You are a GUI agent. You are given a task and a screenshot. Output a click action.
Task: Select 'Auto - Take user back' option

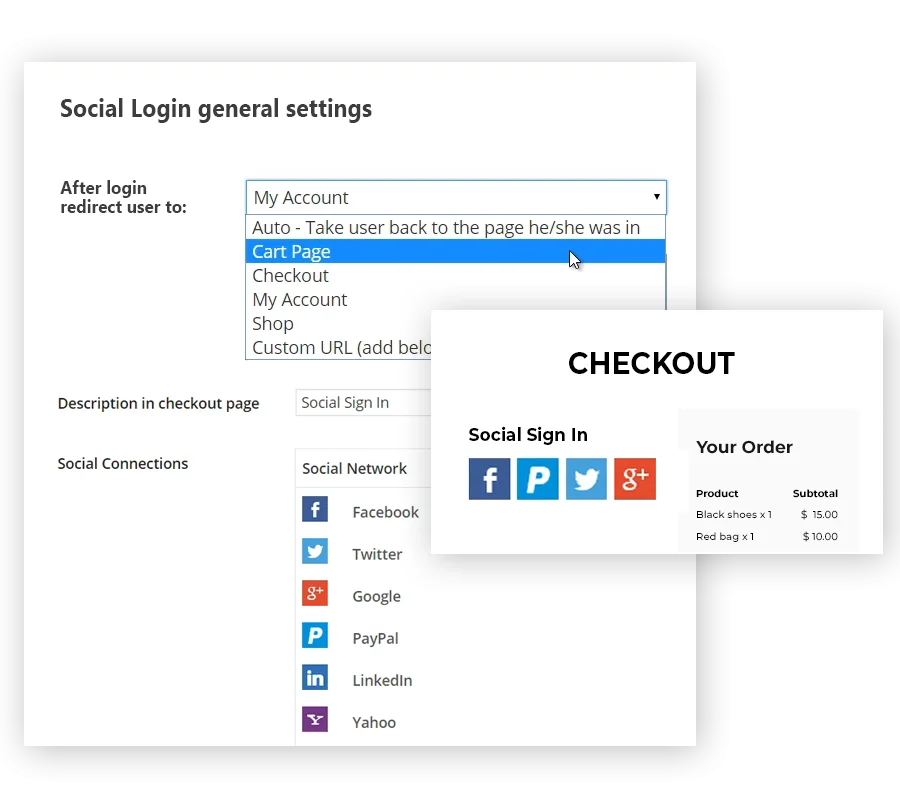point(455,227)
